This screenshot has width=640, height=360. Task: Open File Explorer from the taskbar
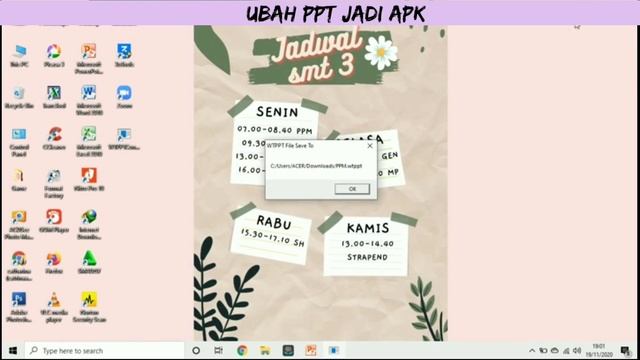265,351
